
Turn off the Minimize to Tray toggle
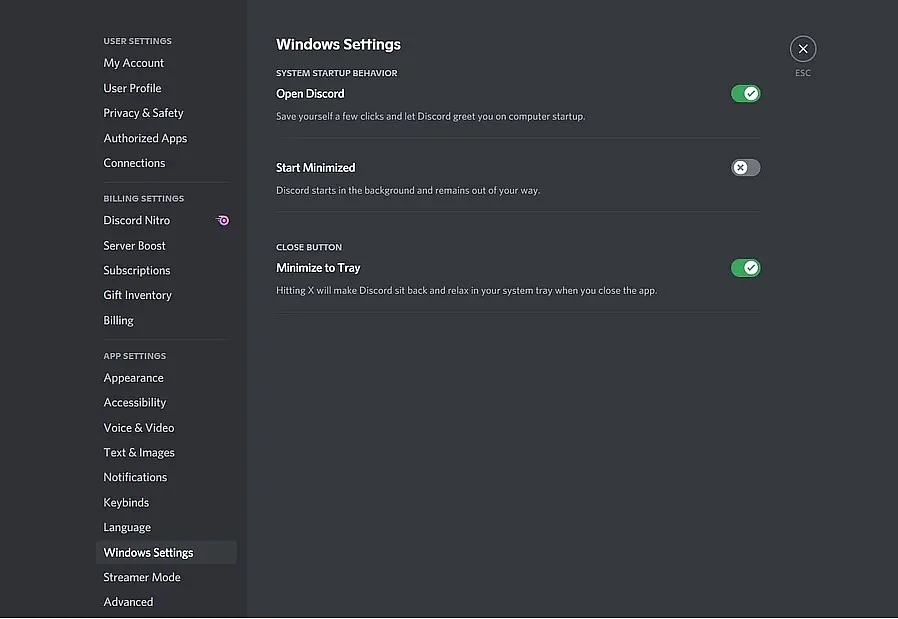click(x=745, y=268)
